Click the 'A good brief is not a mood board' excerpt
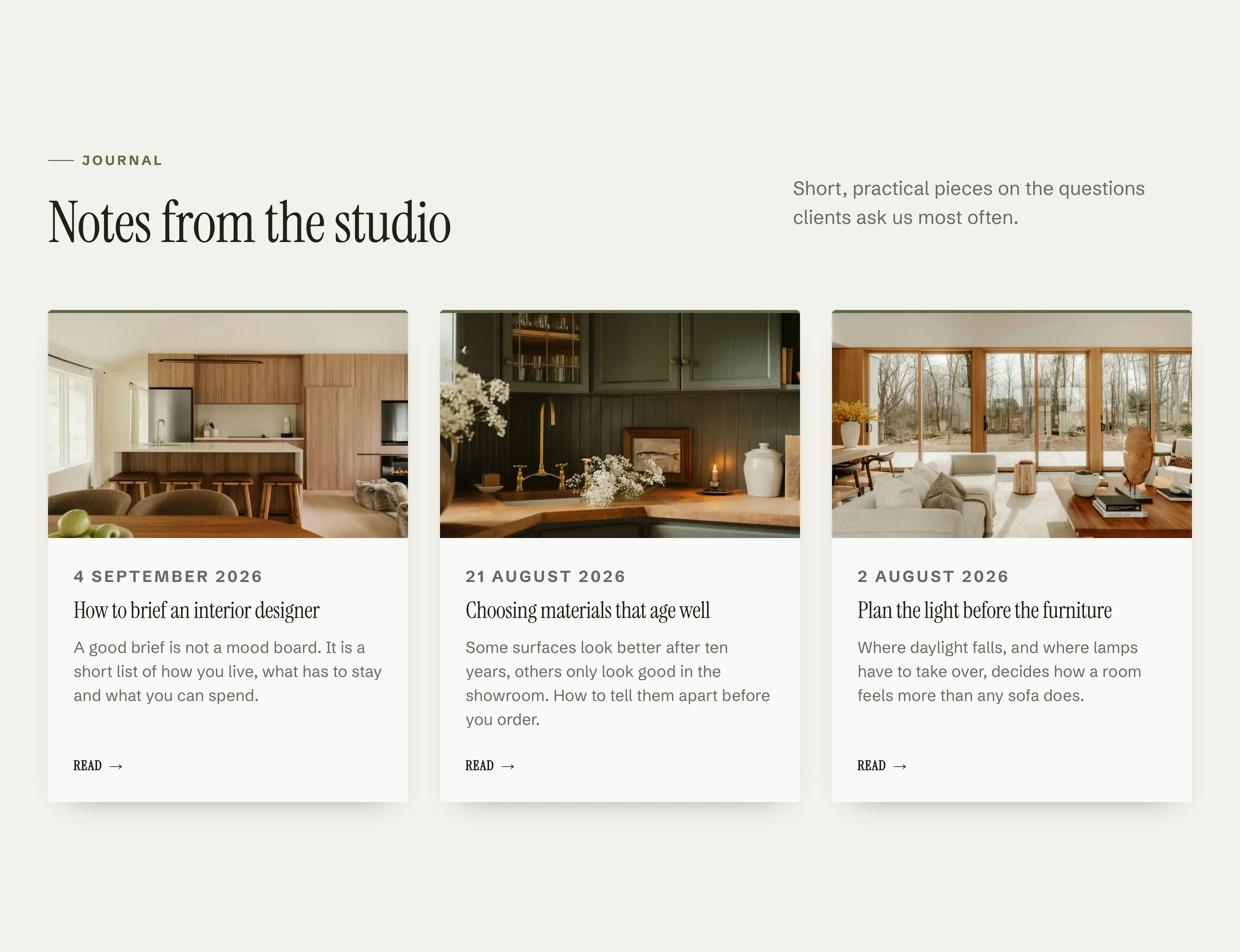Viewport: 1240px width, 952px height. (228, 671)
